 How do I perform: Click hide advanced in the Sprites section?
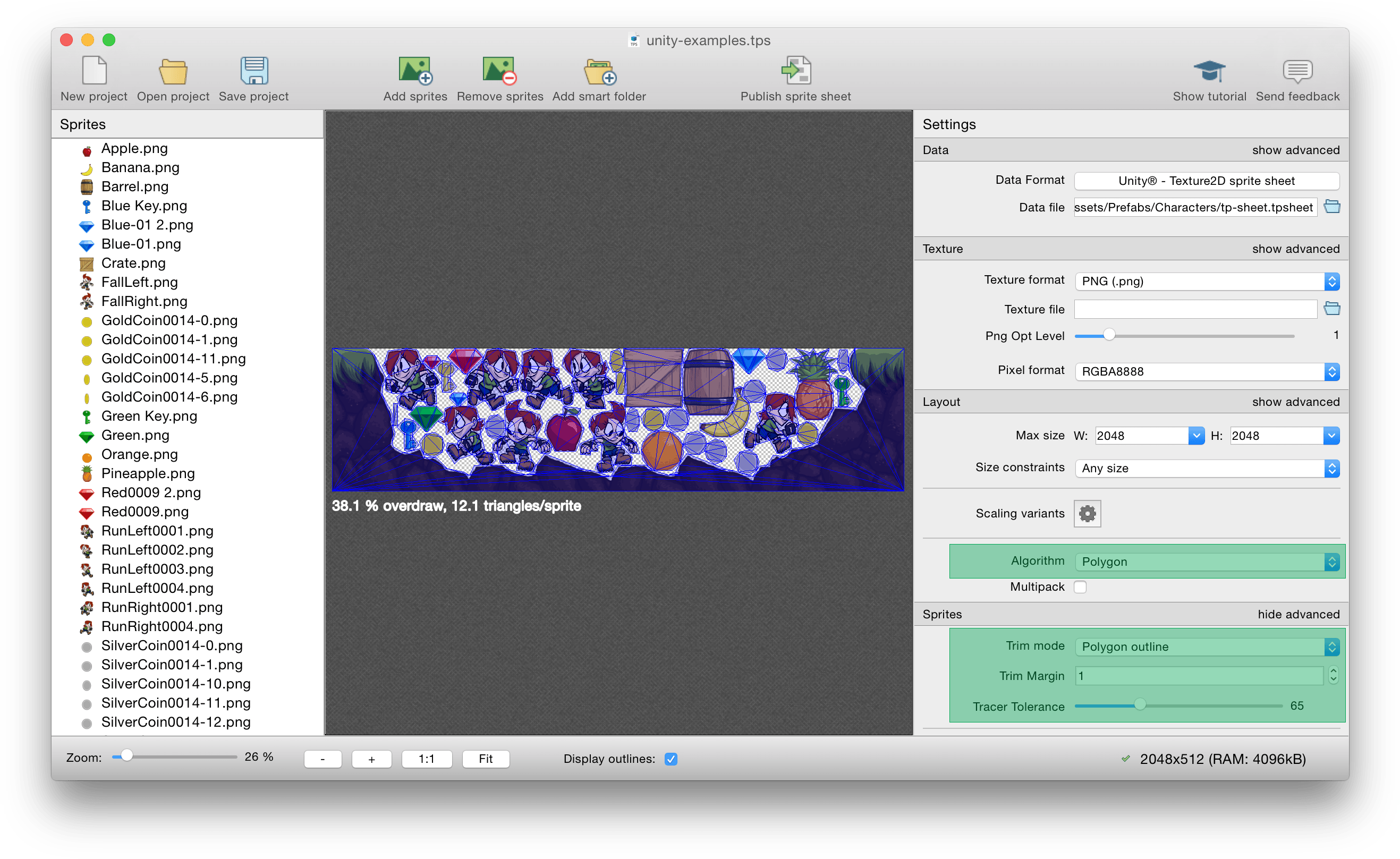(1299, 614)
